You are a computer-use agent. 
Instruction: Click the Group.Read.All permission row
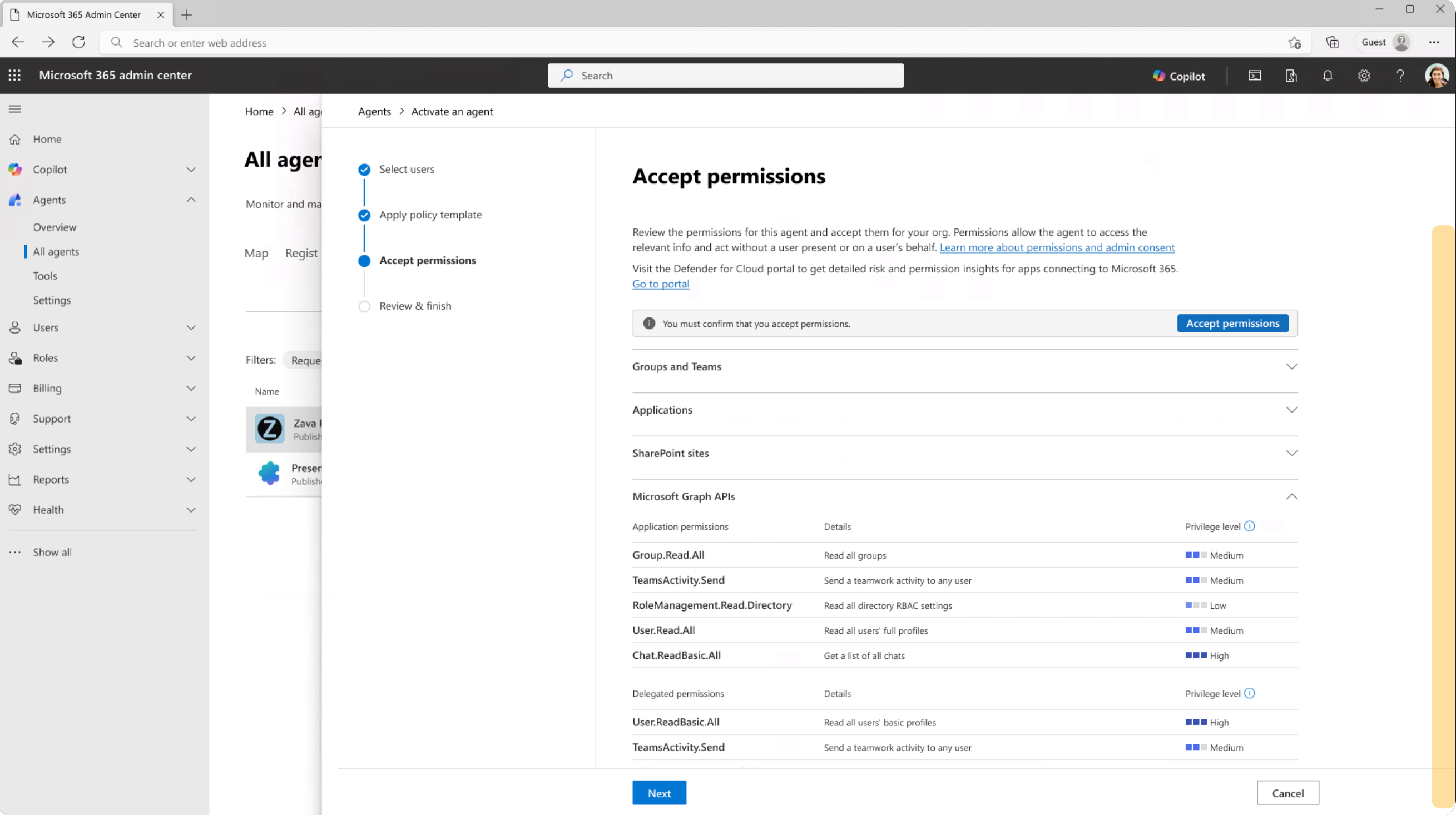[965, 555]
